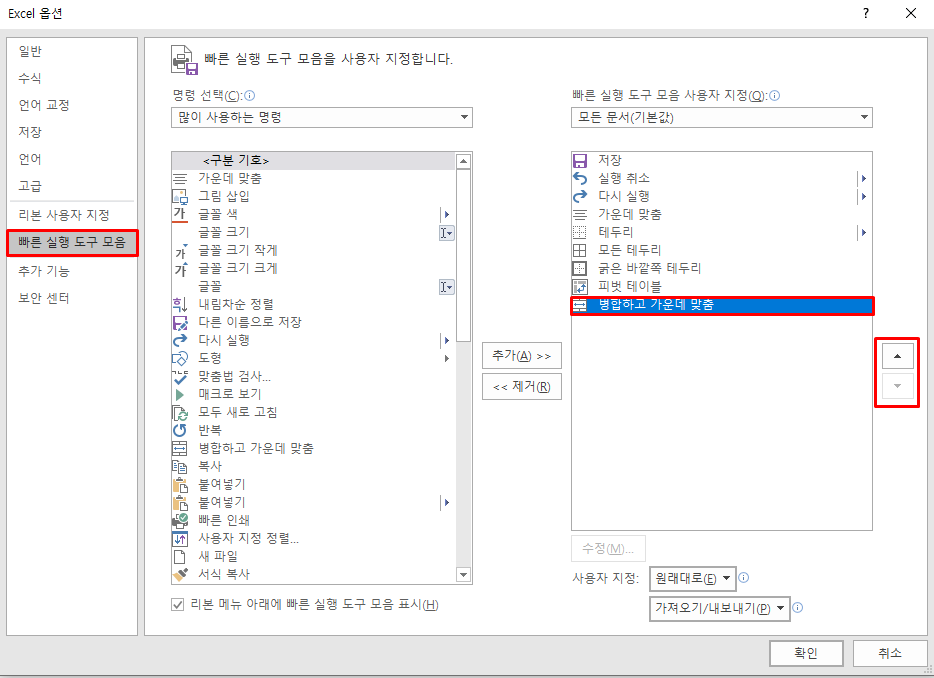The width and height of the screenshot is (934, 678).
Task: Open the 많이 사용하는 명령 dropdown
Action: 322,117
